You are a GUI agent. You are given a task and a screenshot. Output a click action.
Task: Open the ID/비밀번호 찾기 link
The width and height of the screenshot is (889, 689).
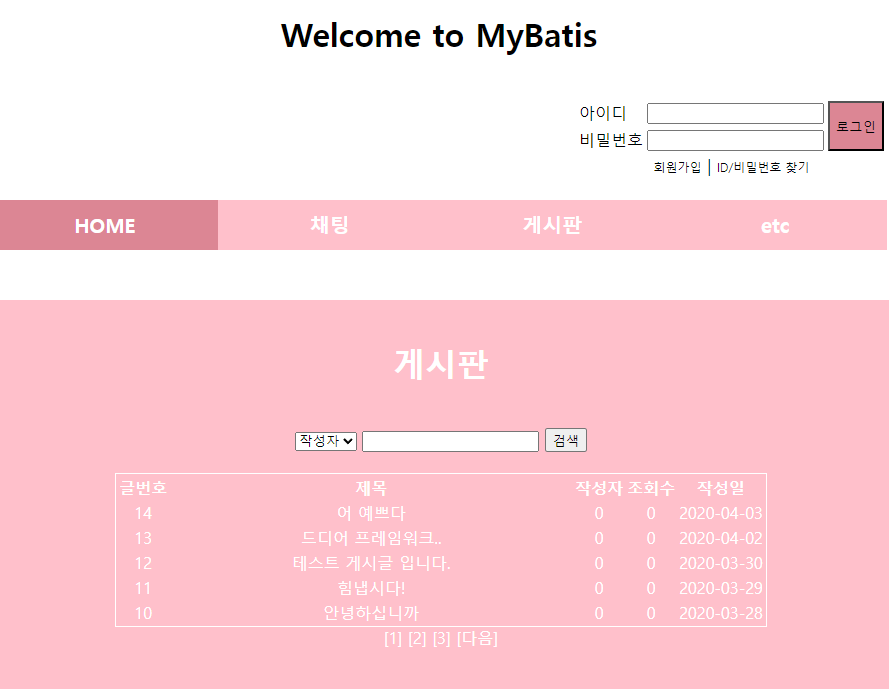[x=763, y=167]
